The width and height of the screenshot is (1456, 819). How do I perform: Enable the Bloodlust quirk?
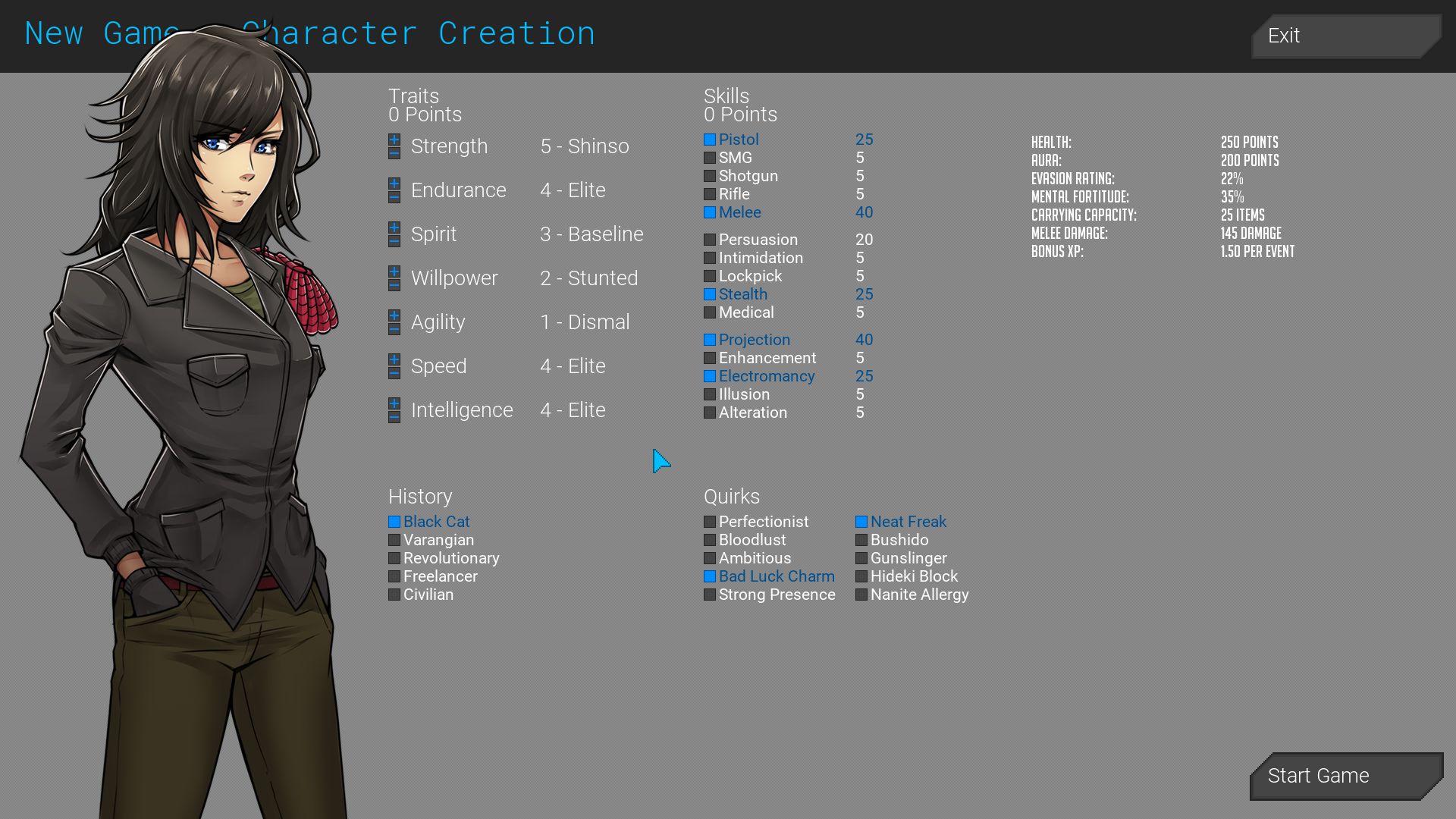710,540
